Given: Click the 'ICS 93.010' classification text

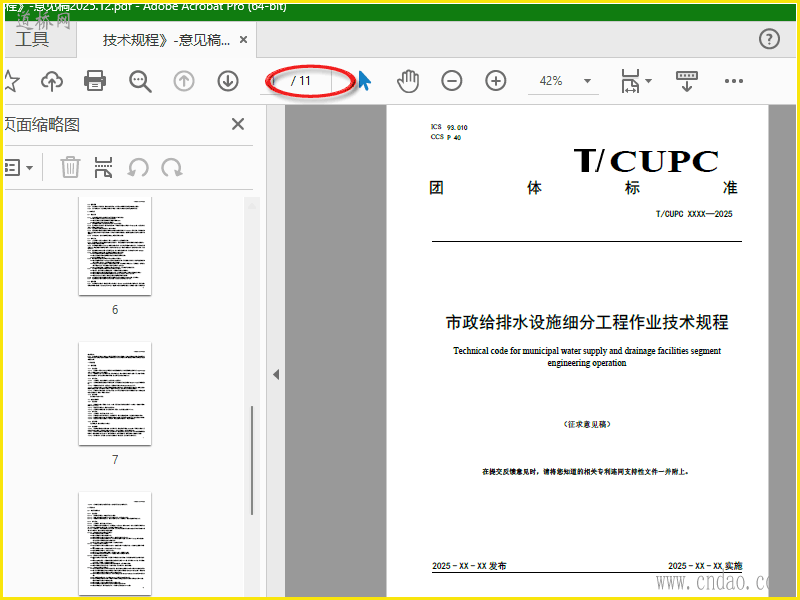Looking at the screenshot, I should tap(449, 127).
